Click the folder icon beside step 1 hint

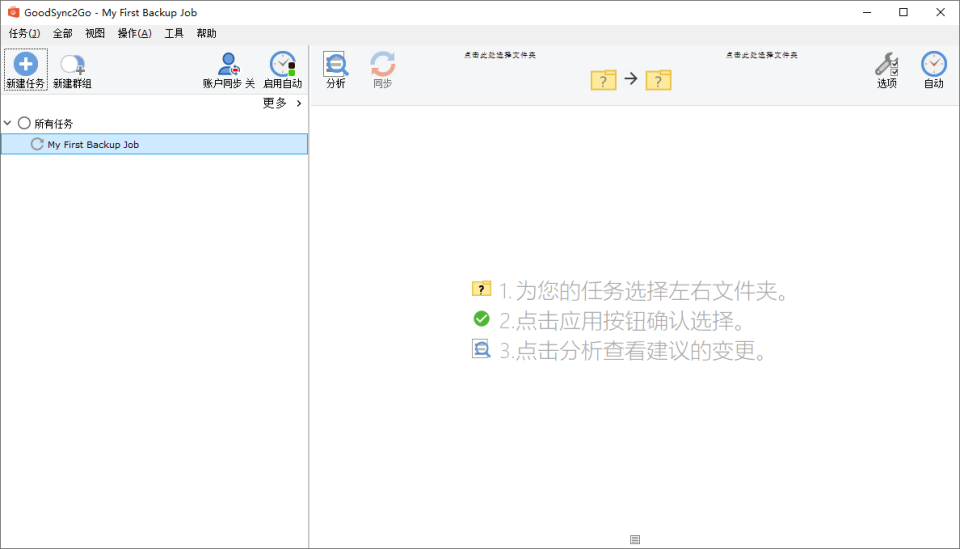point(481,288)
